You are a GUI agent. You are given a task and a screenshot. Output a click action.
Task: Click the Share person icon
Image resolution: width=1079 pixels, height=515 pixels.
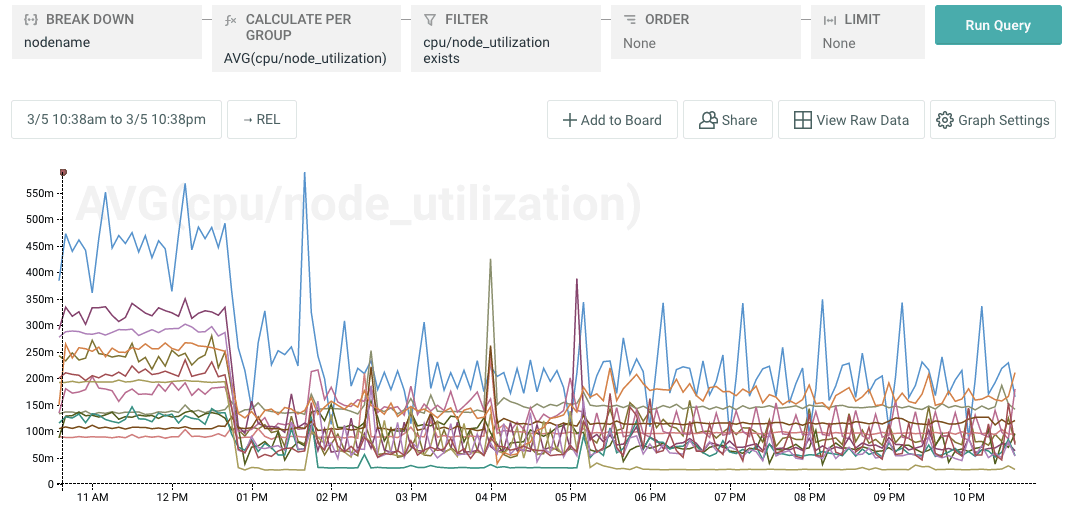708,120
